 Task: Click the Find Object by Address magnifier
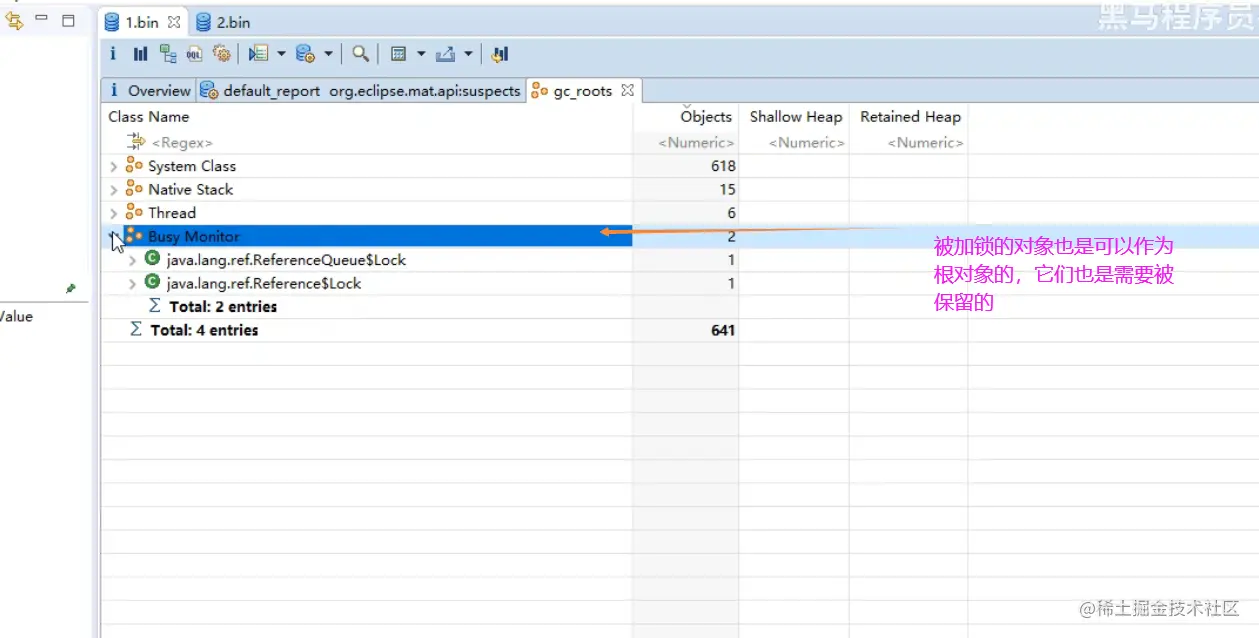tap(361, 54)
